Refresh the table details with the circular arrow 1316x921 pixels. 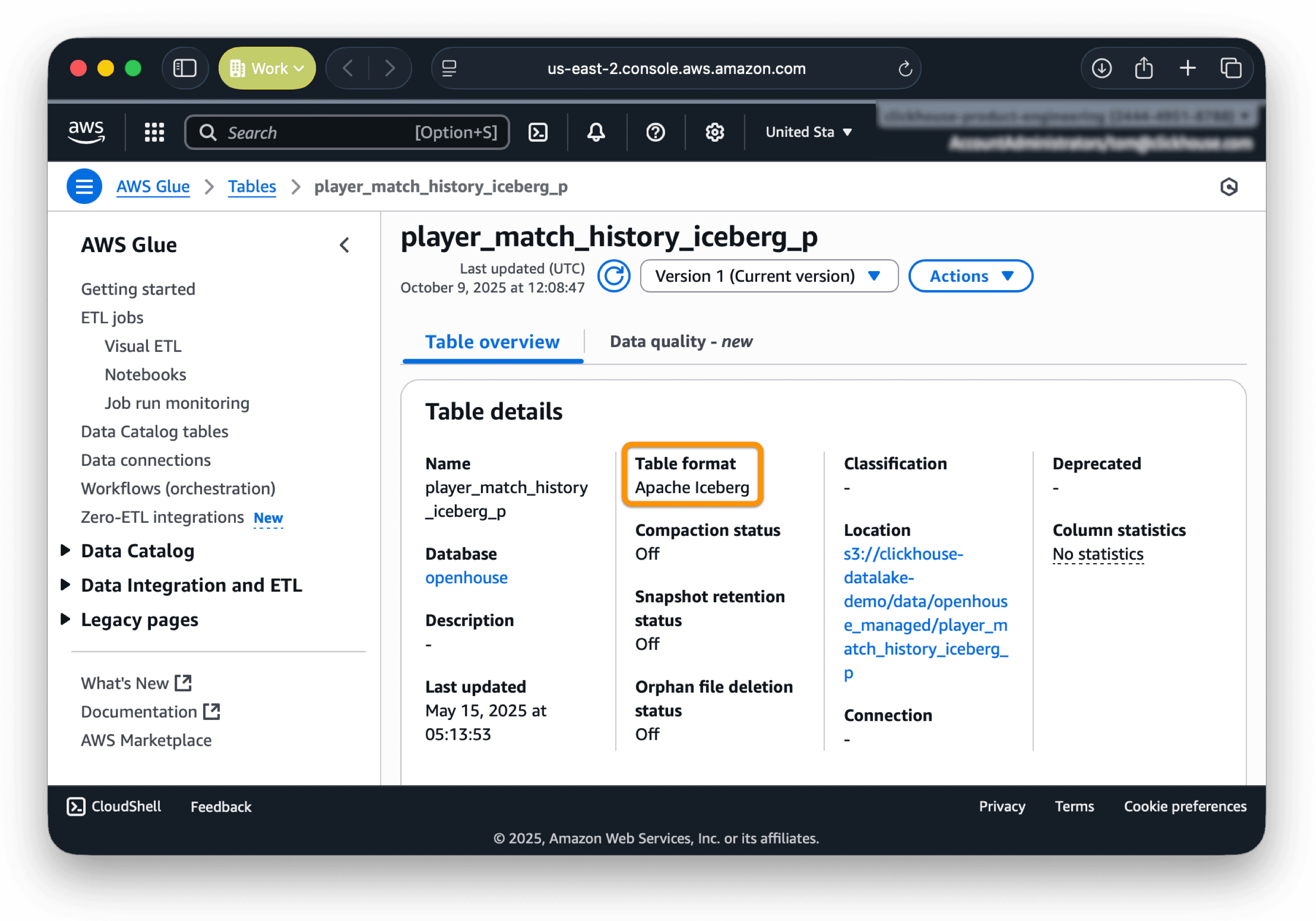point(613,276)
